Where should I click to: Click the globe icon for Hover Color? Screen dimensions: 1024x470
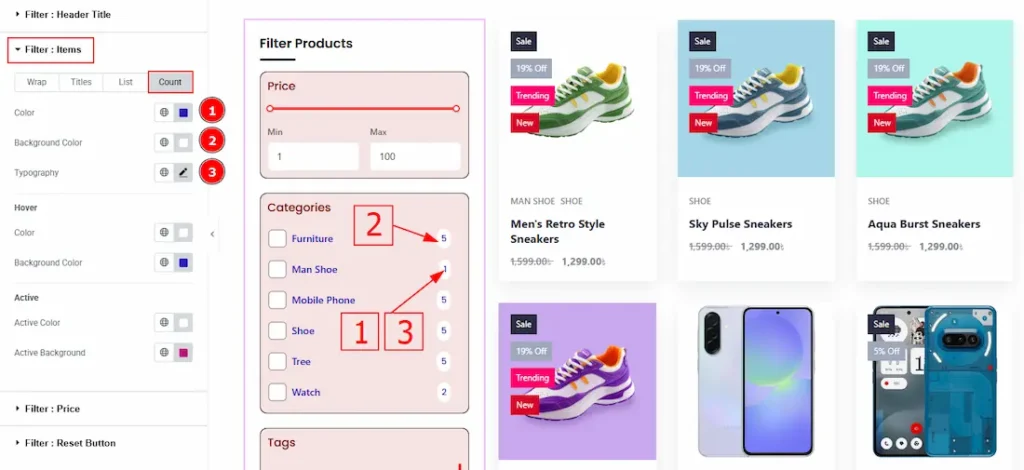164,232
